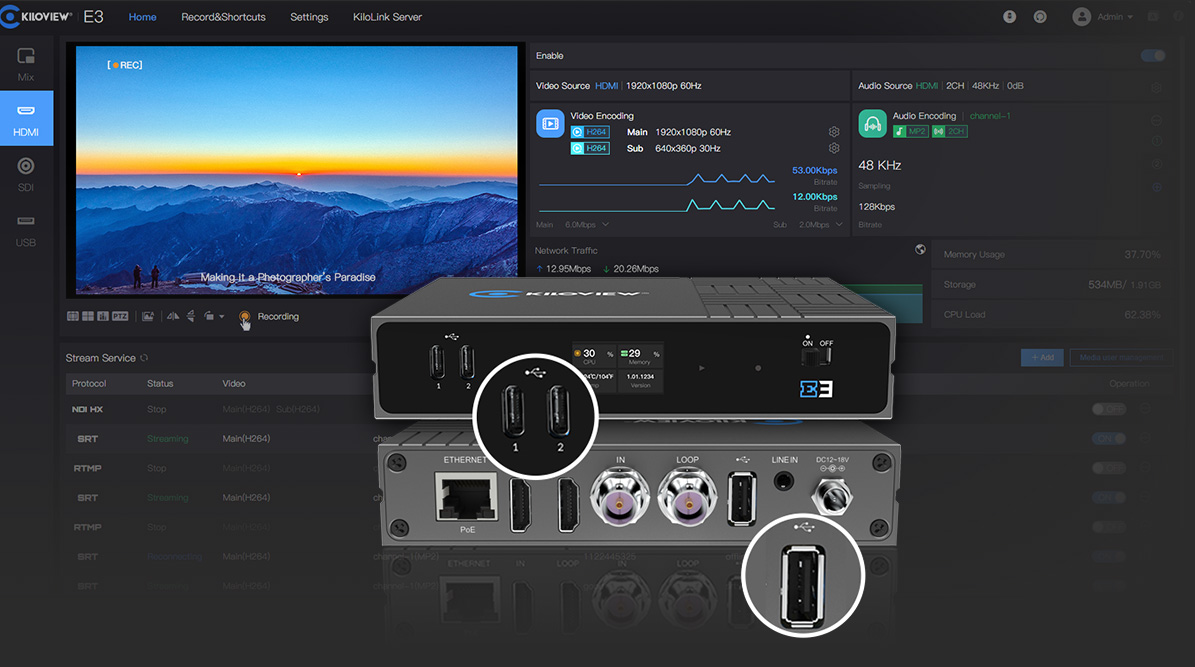Screen dimensions: 1195x667
Task: Toggle the Enable switch
Action: tap(1152, 56)
